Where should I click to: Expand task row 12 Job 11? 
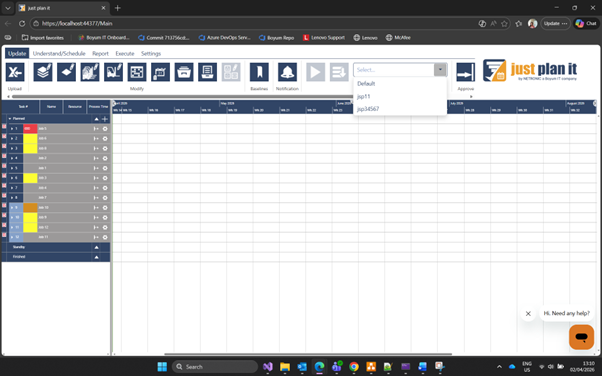click(12, 237)
